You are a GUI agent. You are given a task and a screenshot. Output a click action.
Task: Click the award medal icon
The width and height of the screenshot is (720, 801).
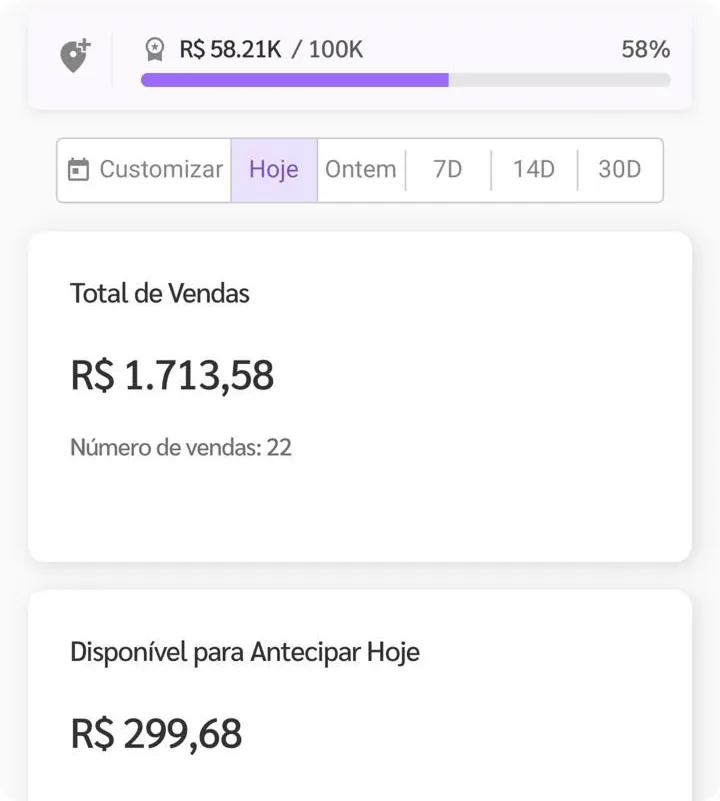[x=155, y=49]
